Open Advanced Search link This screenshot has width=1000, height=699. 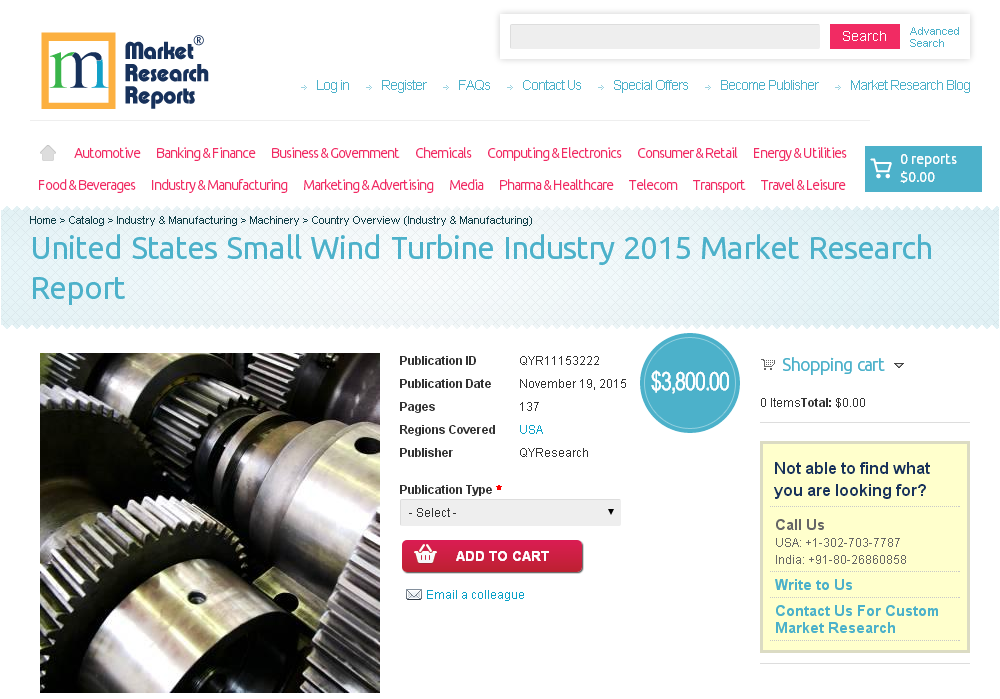(934, 37)
